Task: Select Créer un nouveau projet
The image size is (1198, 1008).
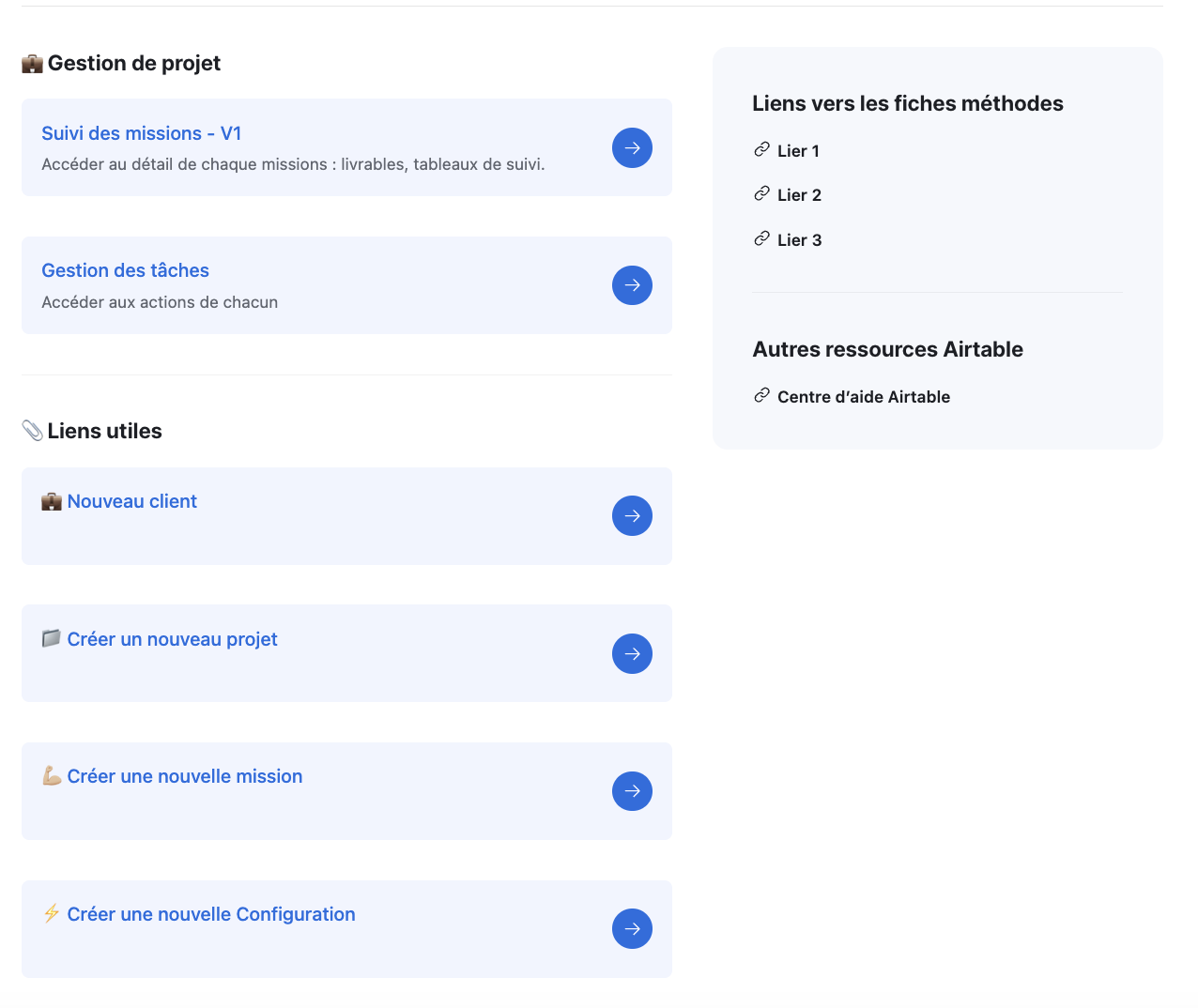Action: tap(172, 639)
